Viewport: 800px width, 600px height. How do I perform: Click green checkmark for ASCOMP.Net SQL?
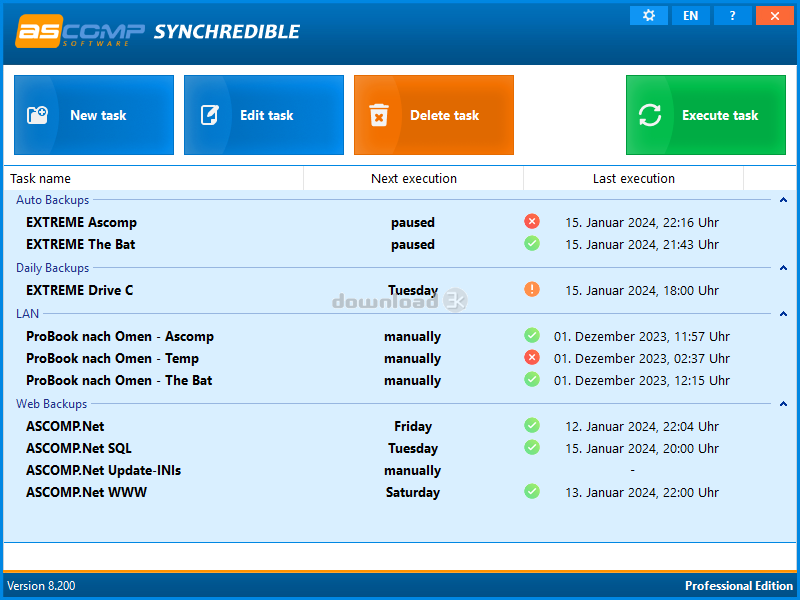pos(532,447)
